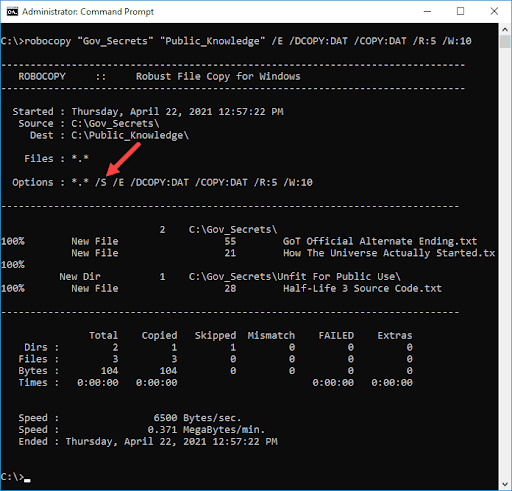The height and width of the screenshot is (491, 512).
Task: Maximize the Command Prompt window
Action: (460, 12)
